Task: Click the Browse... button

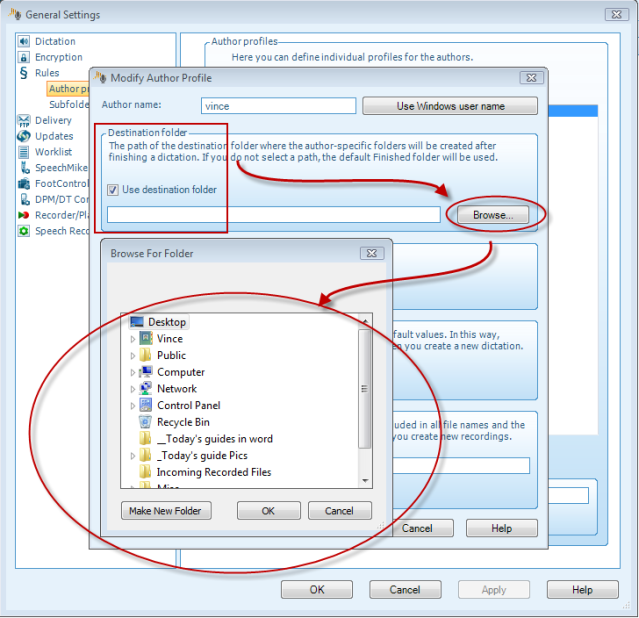Action: tap(493, 215)
